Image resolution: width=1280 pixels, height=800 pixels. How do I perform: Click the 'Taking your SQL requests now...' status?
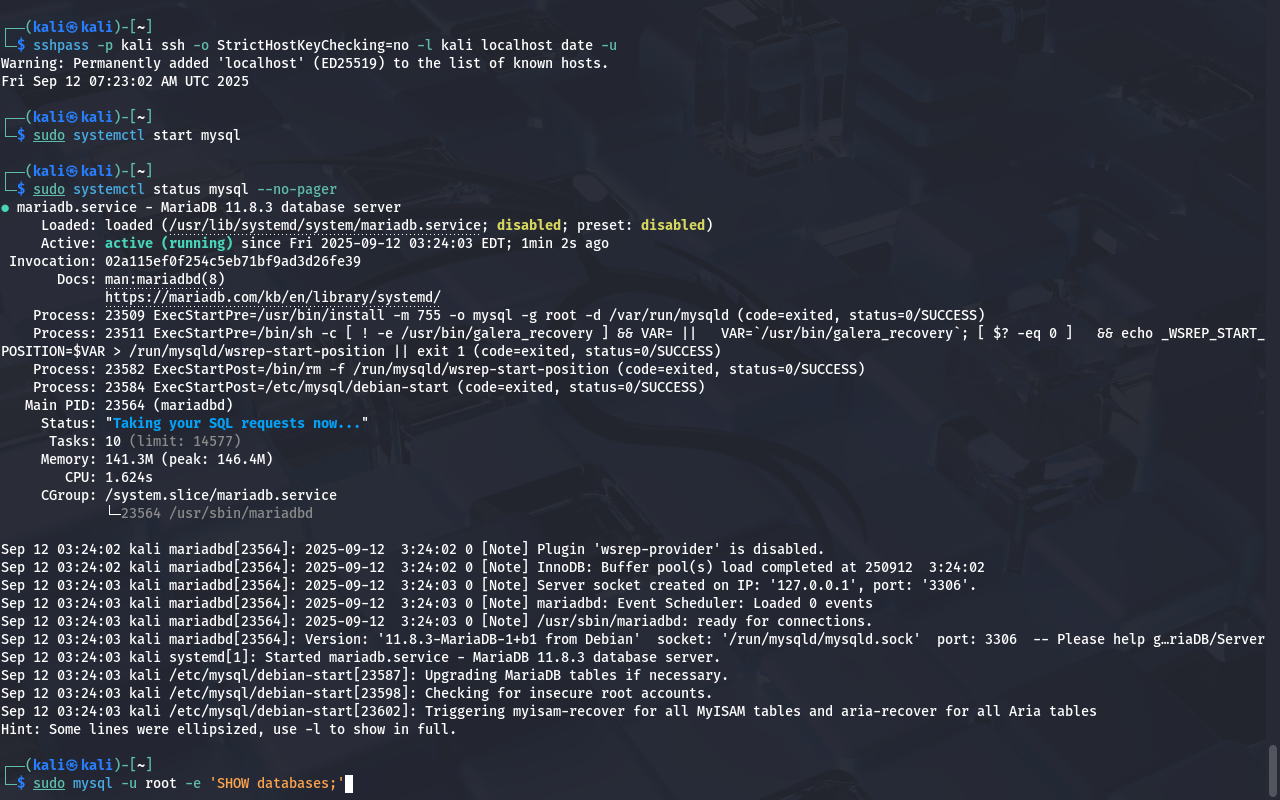click(x=237, y=423)
